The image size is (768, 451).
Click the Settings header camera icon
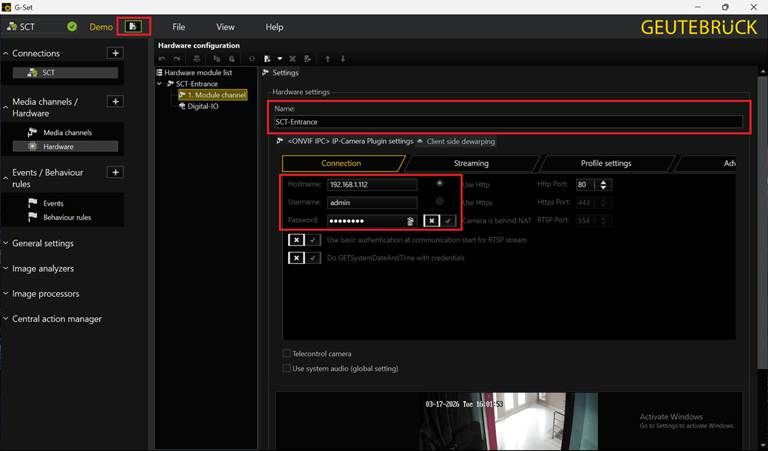point(266,72)
